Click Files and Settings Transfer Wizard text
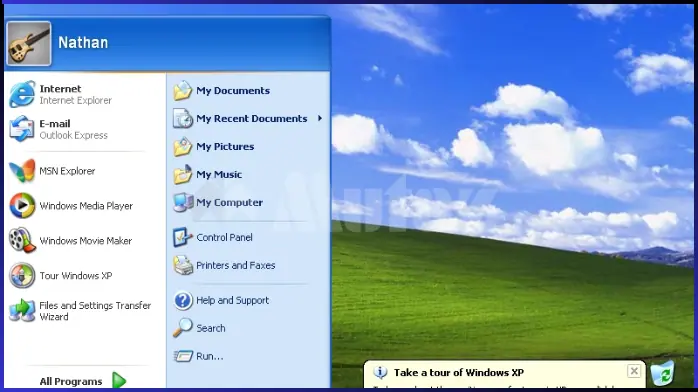 pos(95,311)
